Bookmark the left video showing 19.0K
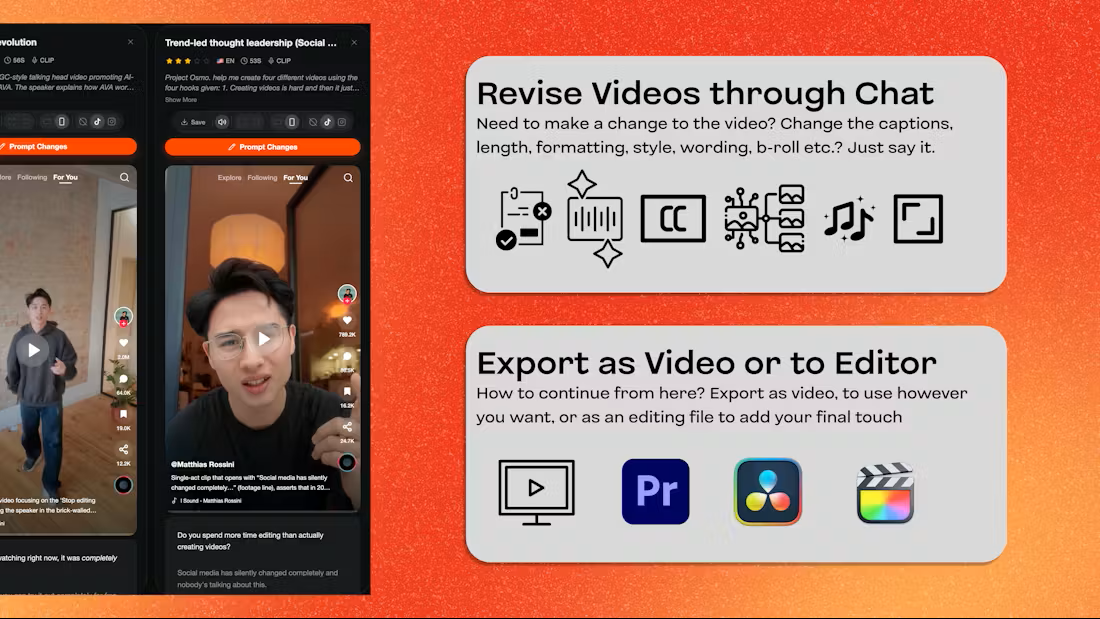The width and height of the screenshot is (1100, 619). coord(123,414)
